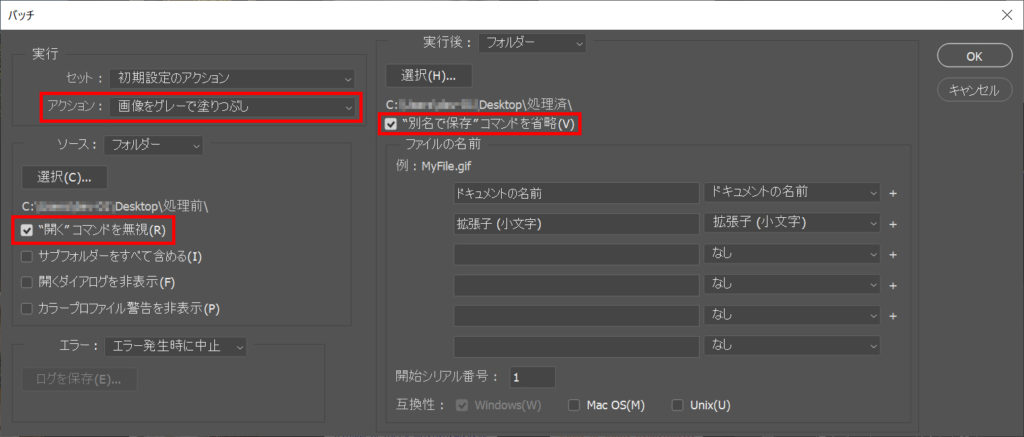This screenshot has height=437, width=1024.
Task: Click the plus icon on the fifth file naming row
Action: tap(893, 315)
